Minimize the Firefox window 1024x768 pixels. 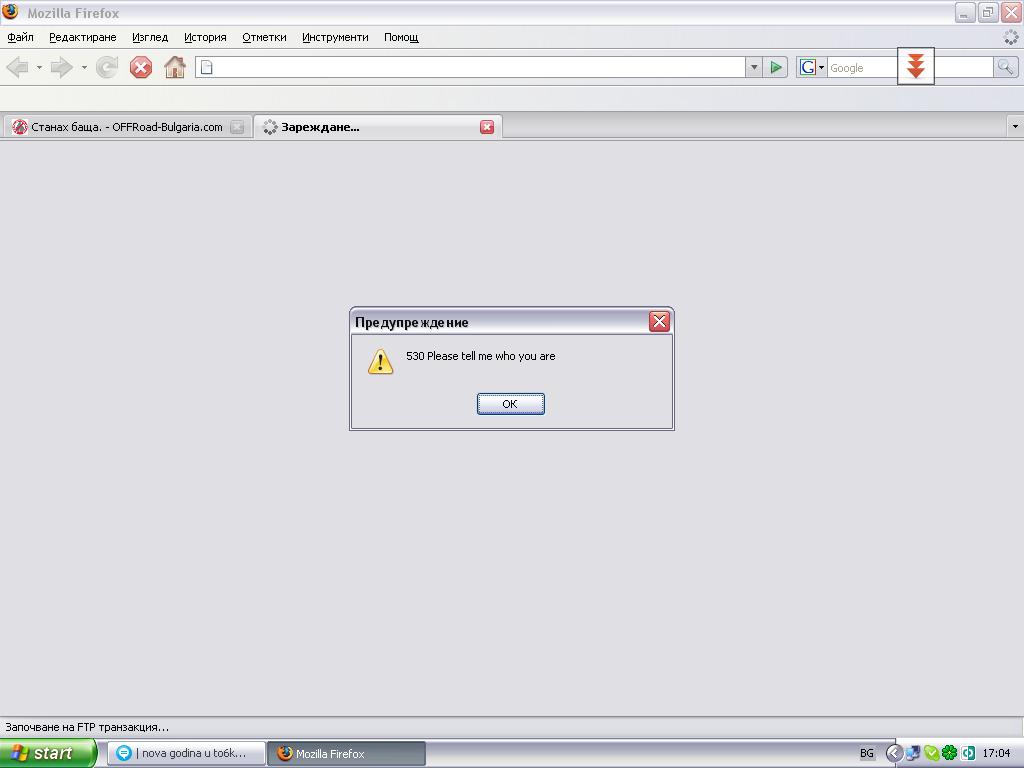pyautogui.click(x=965, y=12)
